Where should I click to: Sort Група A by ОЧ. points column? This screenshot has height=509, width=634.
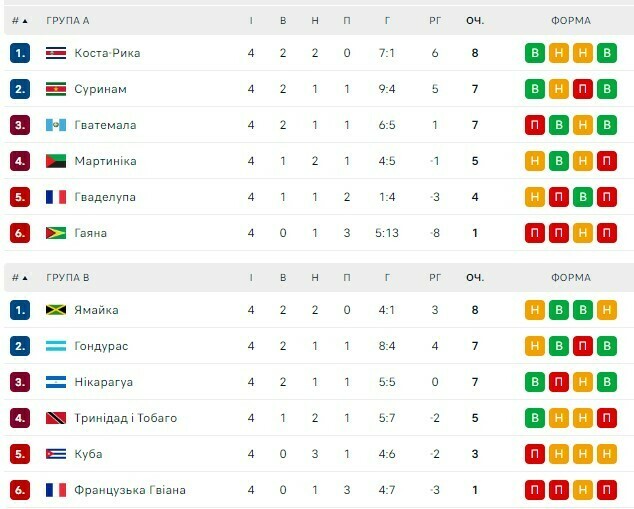(474, 20)
